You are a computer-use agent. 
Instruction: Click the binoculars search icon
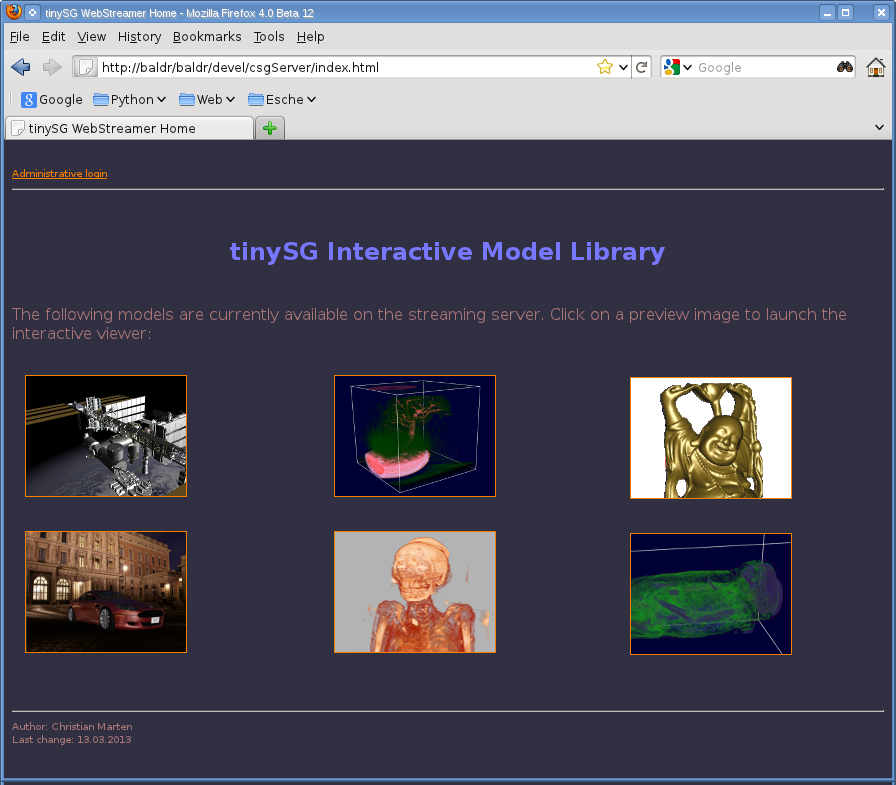point(845,67)
